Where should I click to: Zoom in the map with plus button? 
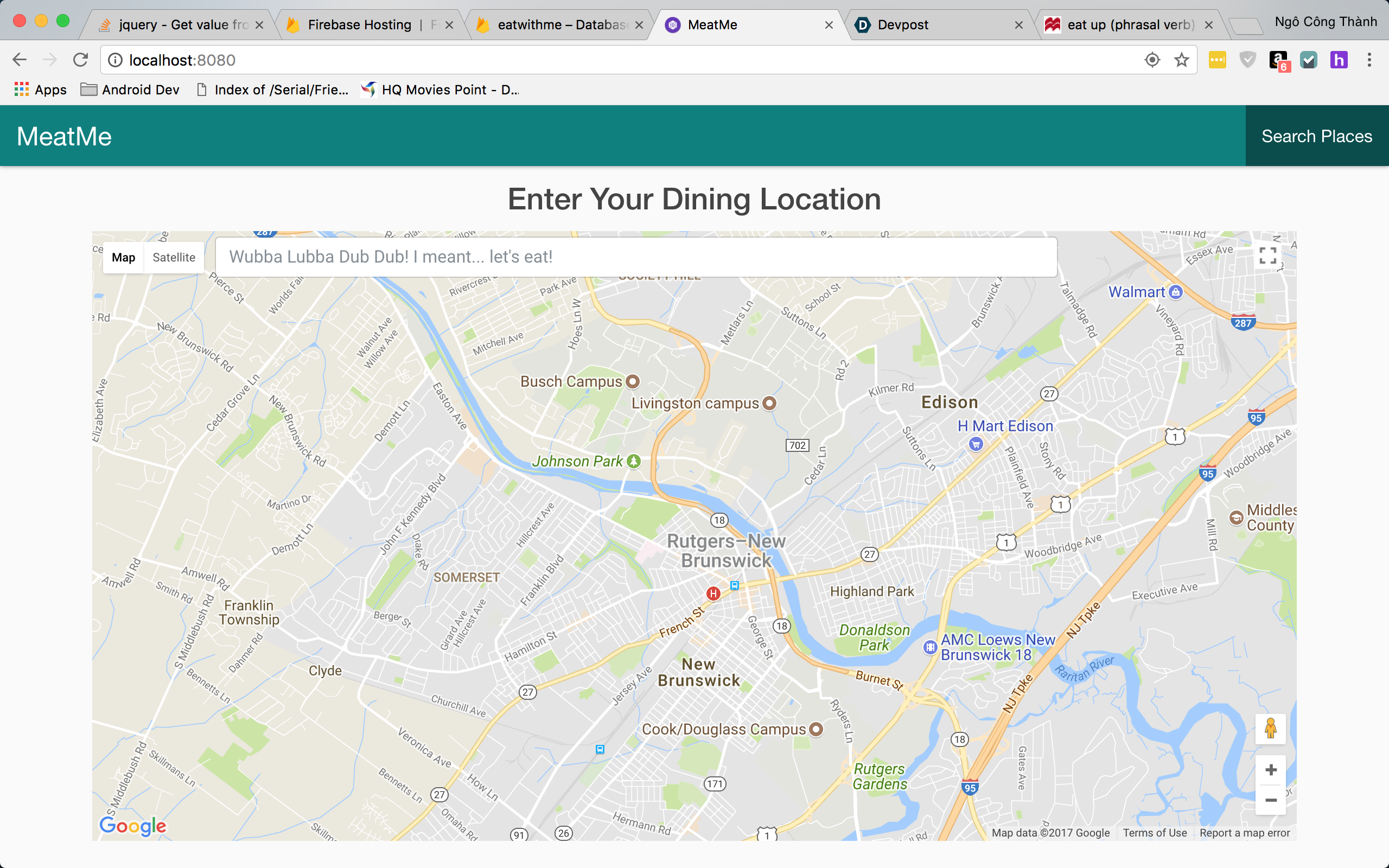(1271, 770)
